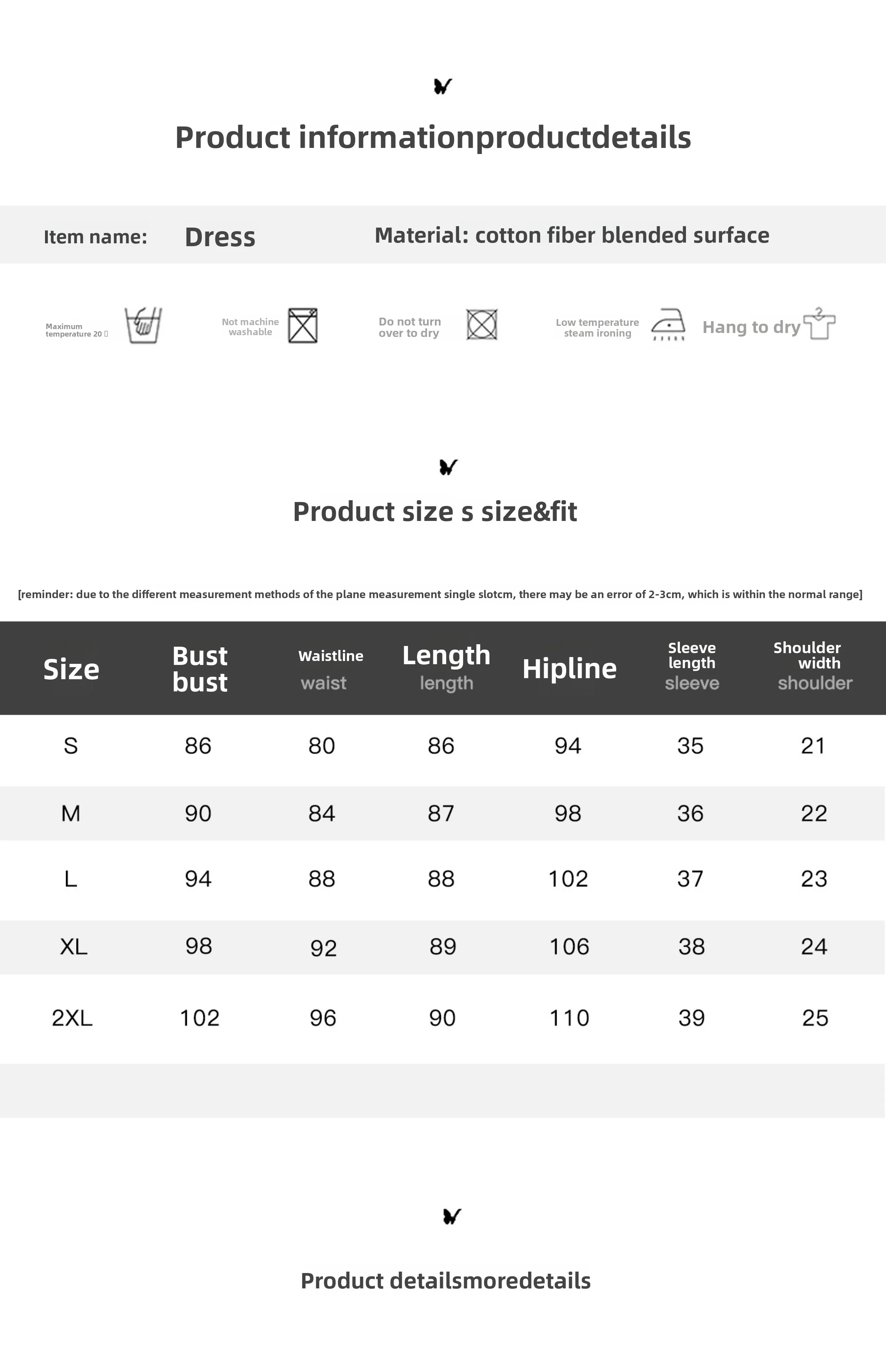Viewport: 886px width, 1372px height.
Task: Click the butterfly logo above Product detailsmoredetails heading
Action: [x=452, y=1217]
